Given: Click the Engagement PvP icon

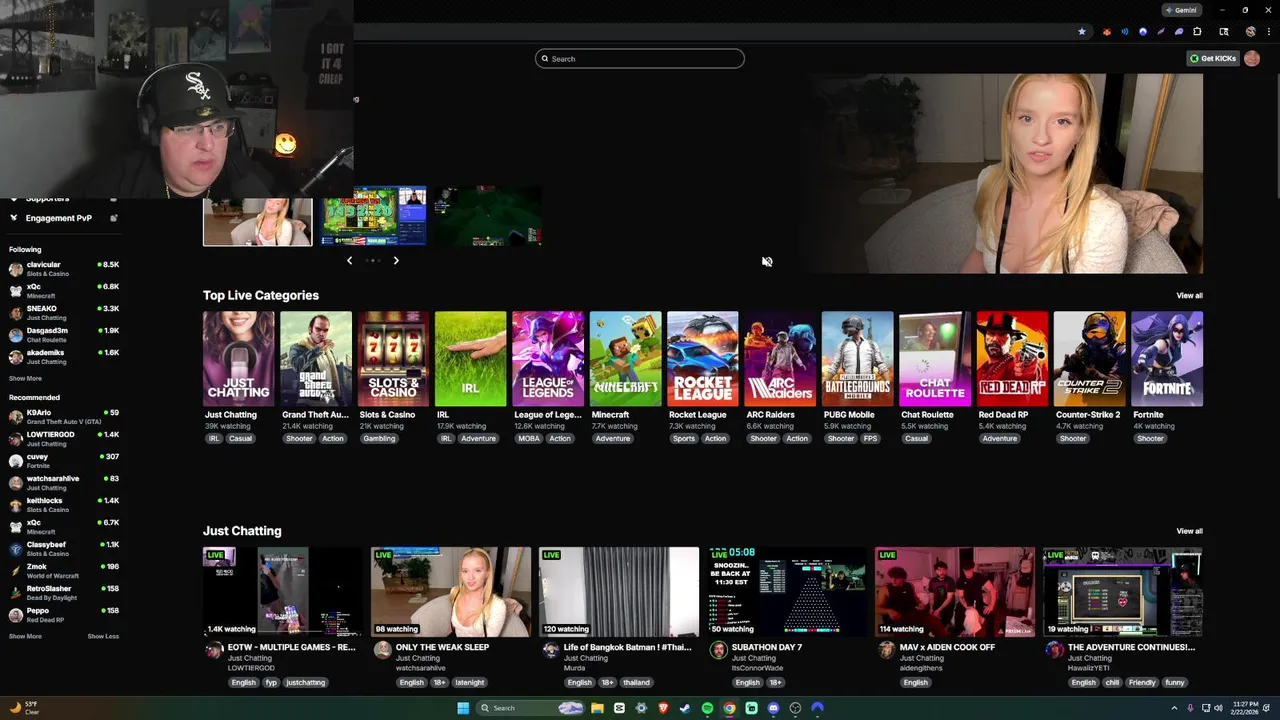Looking at the screenshot, I should (14, 218).
